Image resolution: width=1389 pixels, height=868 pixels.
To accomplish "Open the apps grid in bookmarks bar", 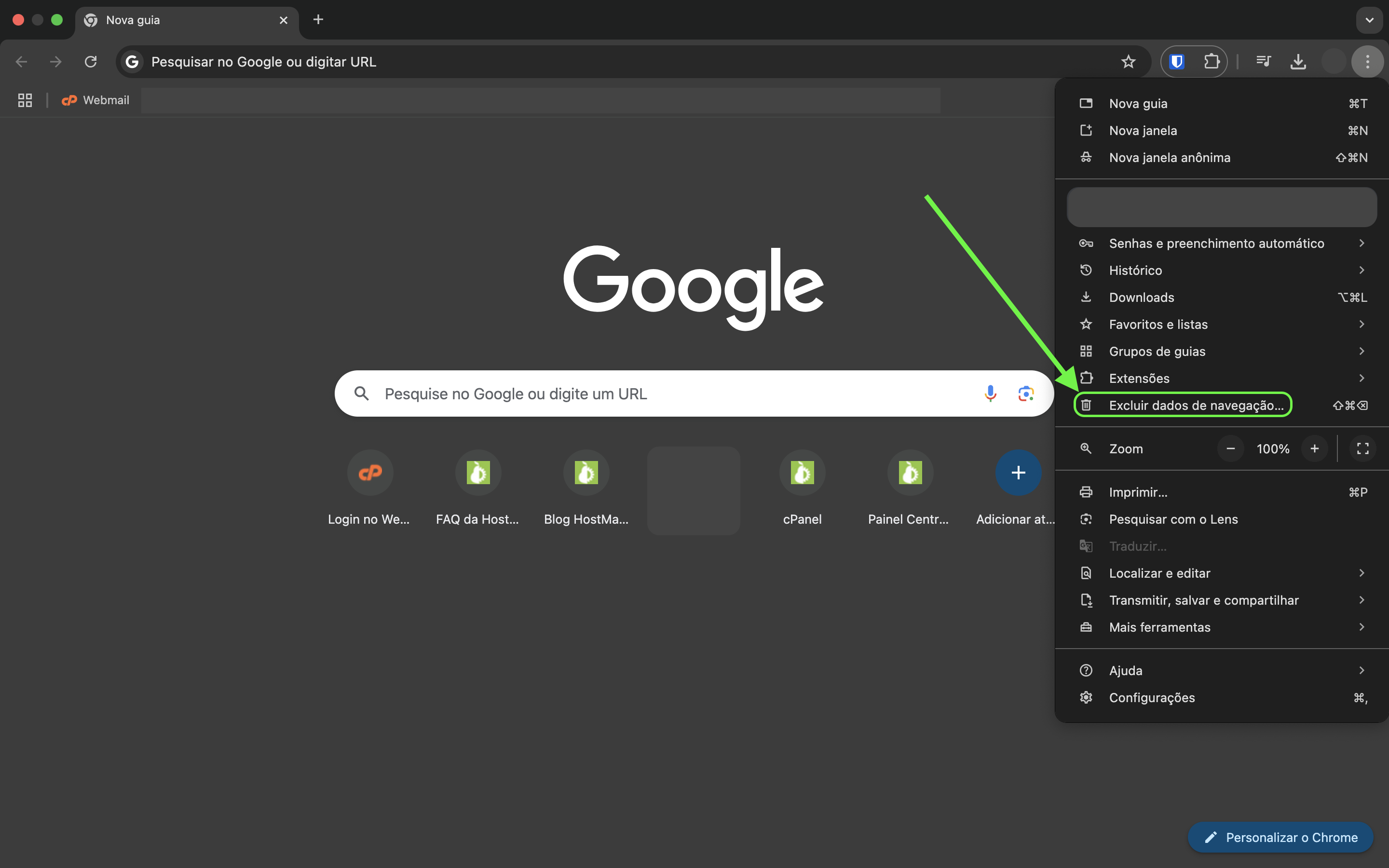I will [25, 100].
